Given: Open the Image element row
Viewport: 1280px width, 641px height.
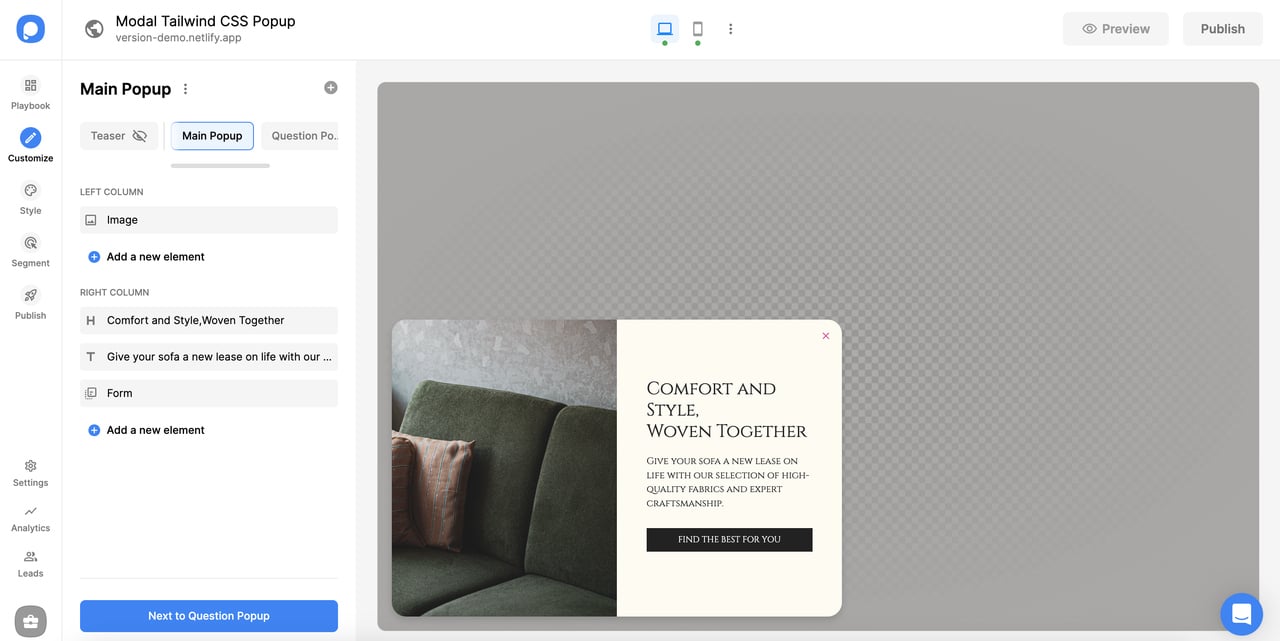Looking at the screenshot, I should pyautogui.click(x=209, y=220).
